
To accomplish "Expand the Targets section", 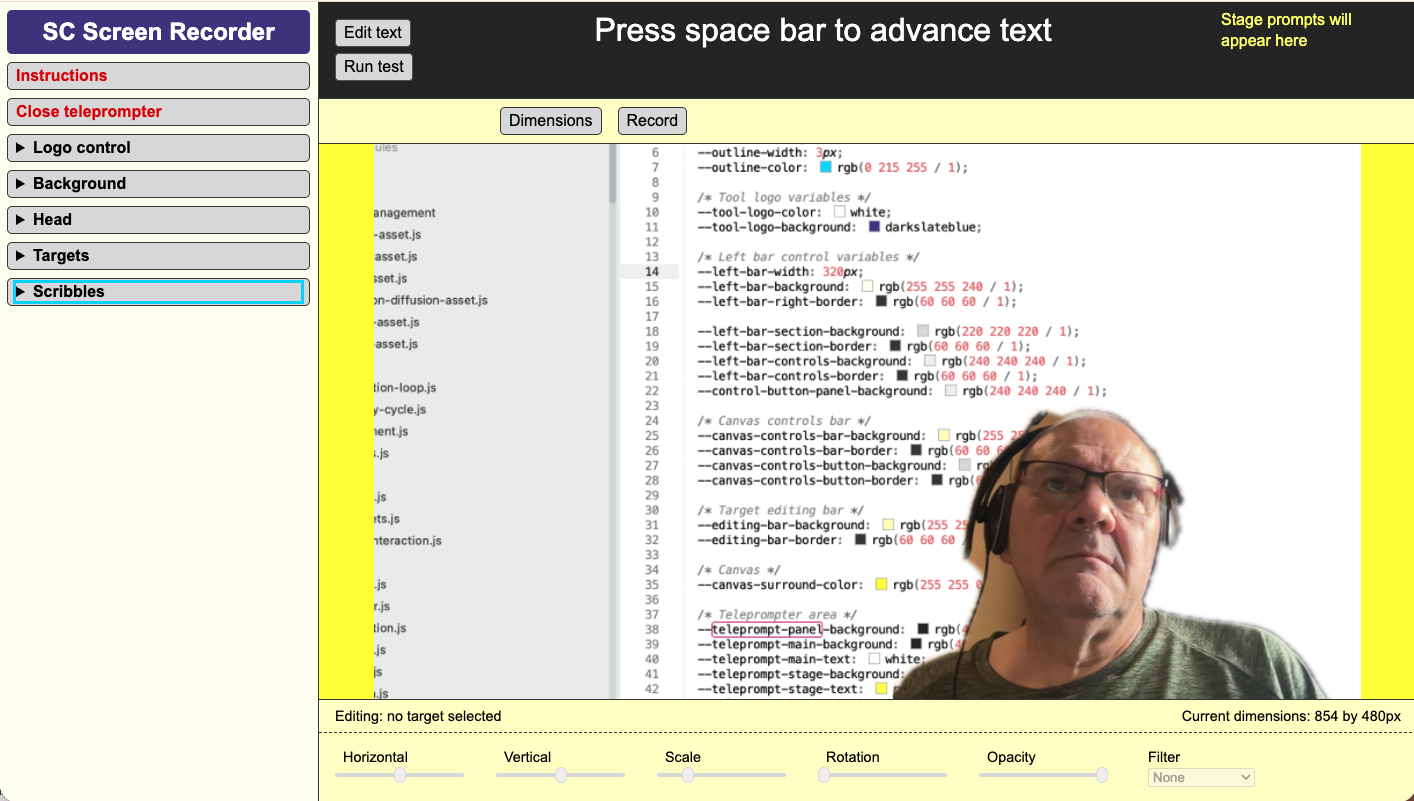I will [158, 255].
